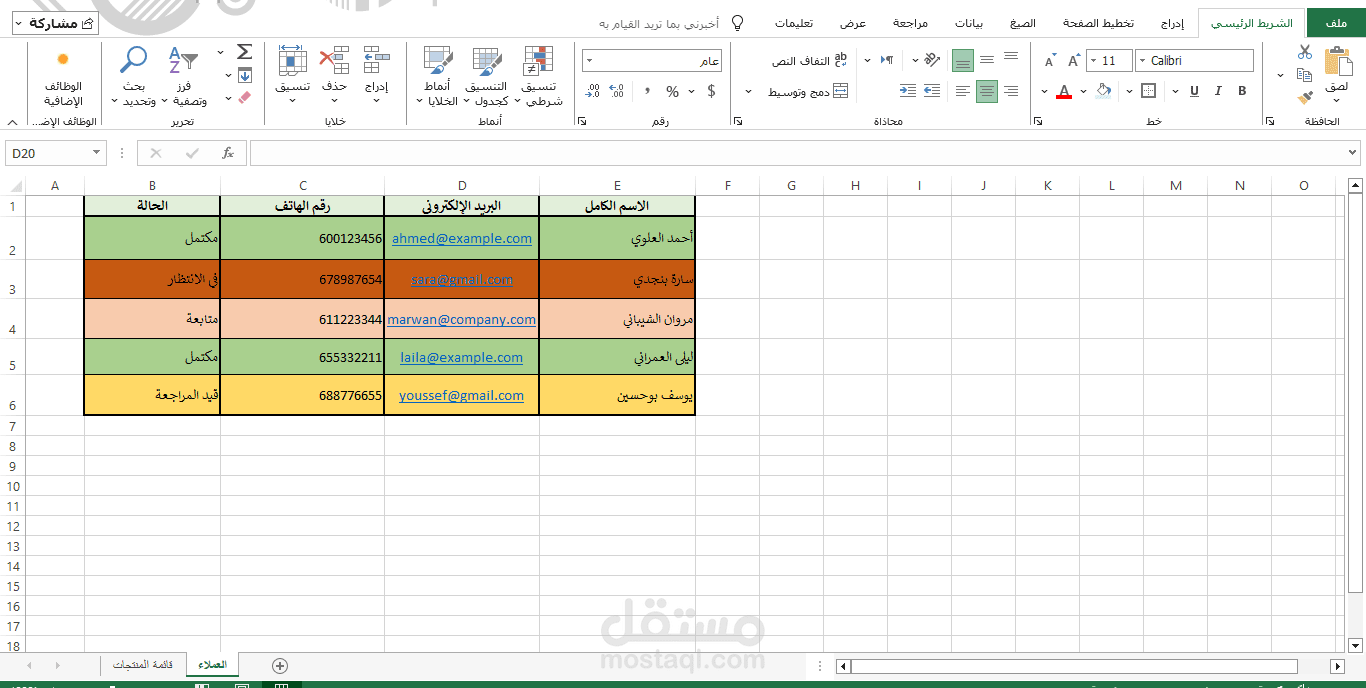Select the Format Painter brush
The width and height of the screenshot is (1366, 688).
[x=1305, y=98]
